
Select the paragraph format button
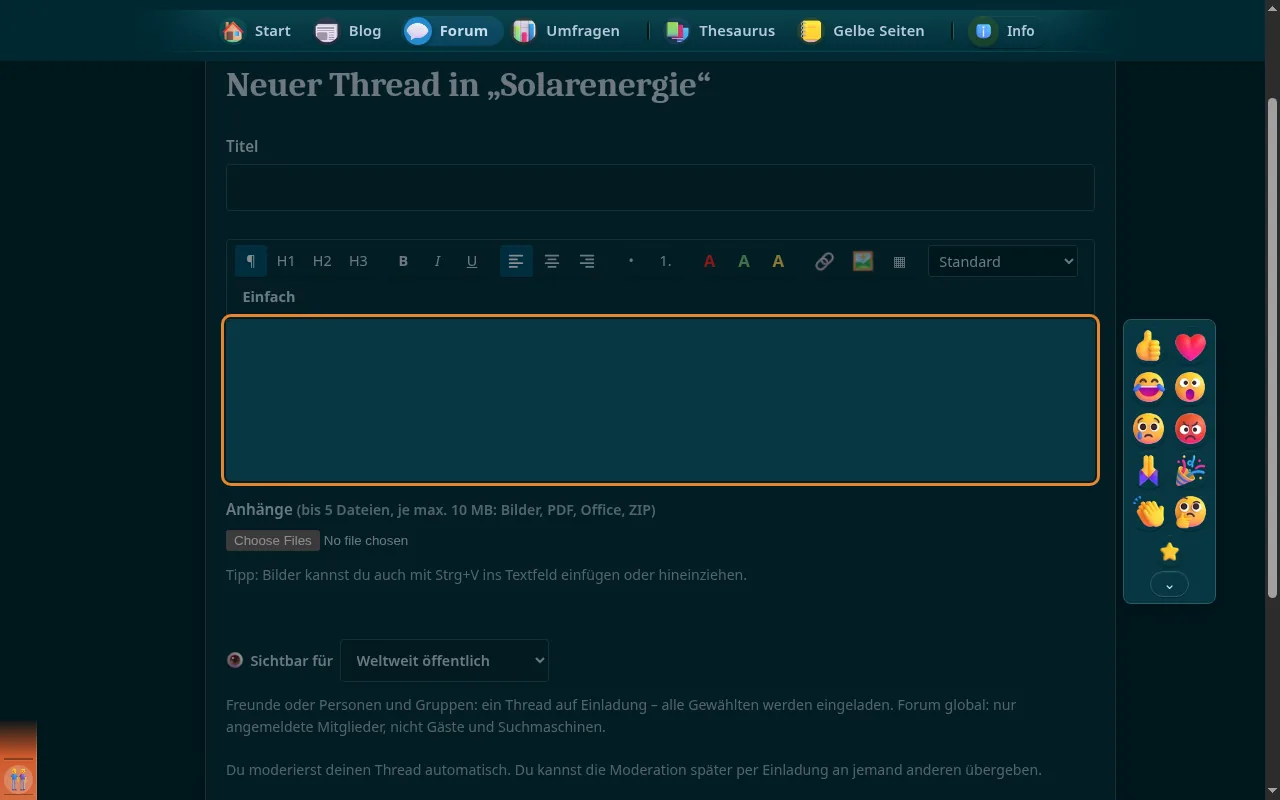point(251,261)
